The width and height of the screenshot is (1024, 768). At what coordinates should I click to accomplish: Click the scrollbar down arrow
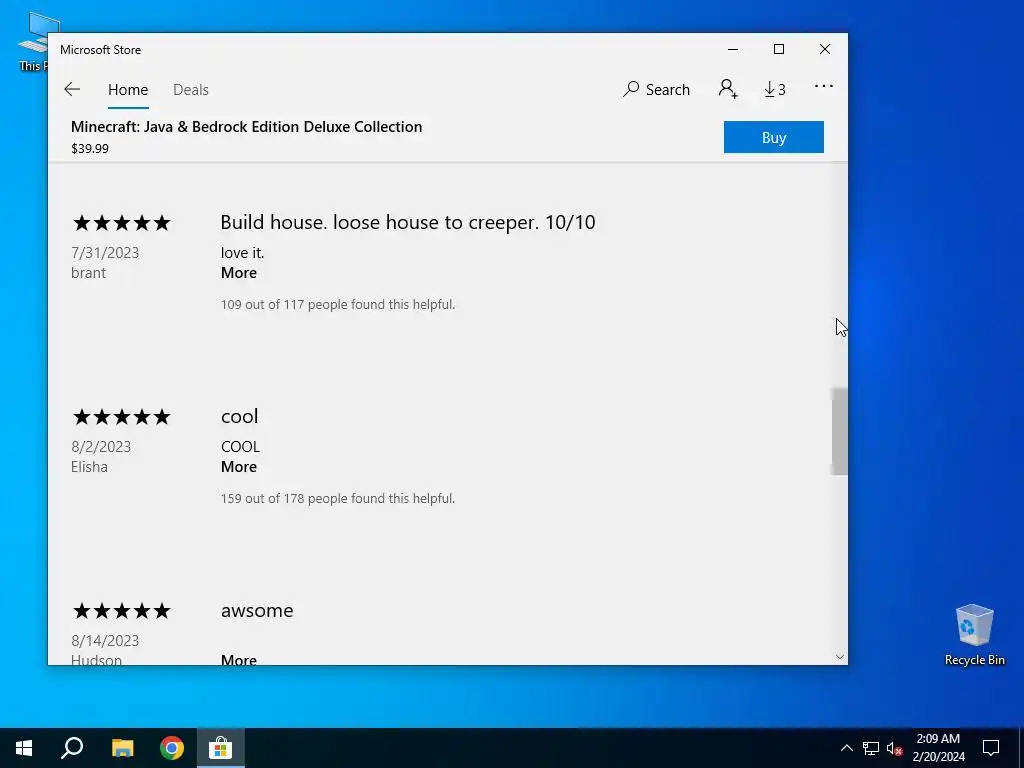[x=840, y=657]
